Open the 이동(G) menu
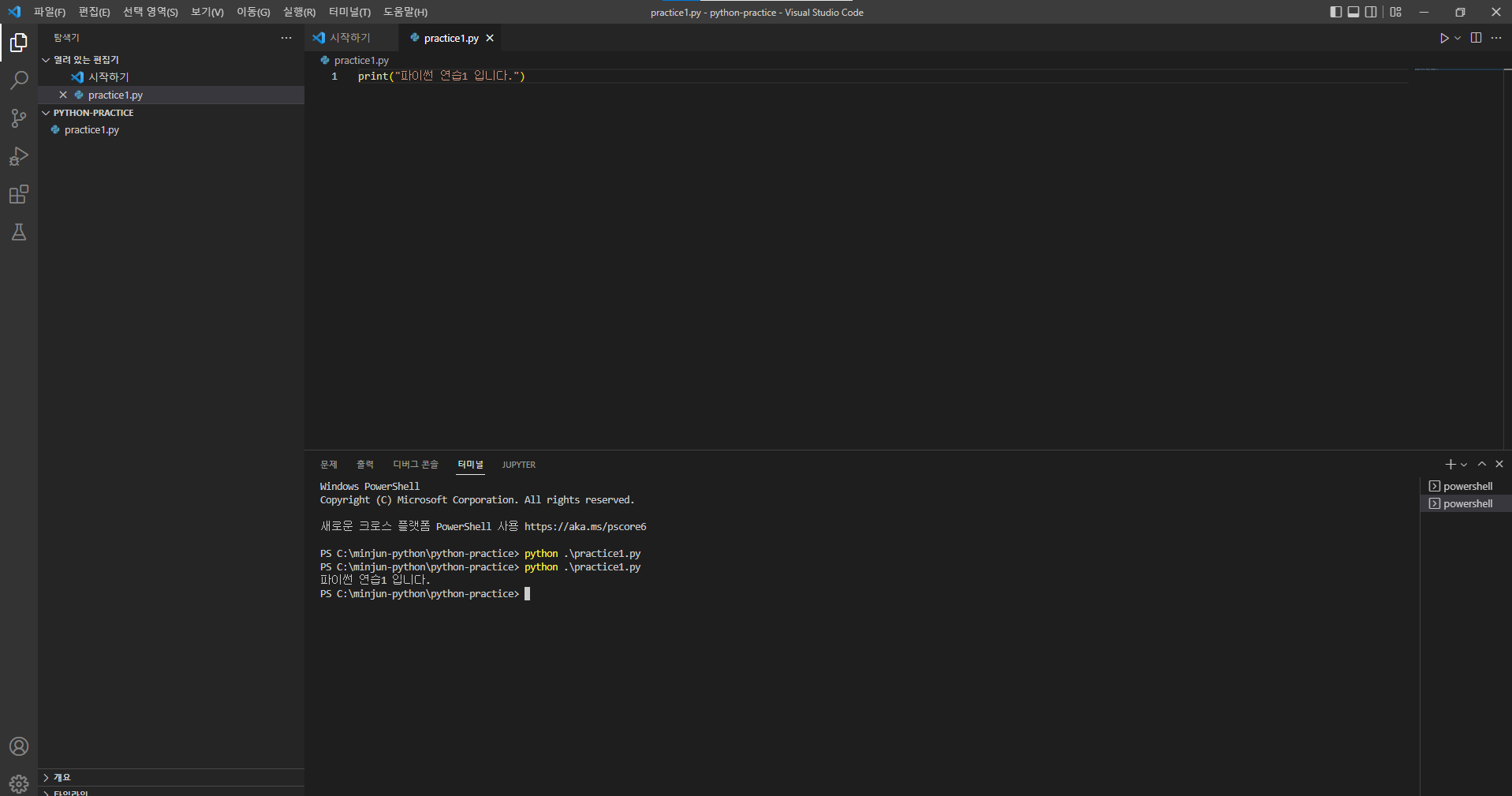The image size is (1512, 796). (253, 12)
